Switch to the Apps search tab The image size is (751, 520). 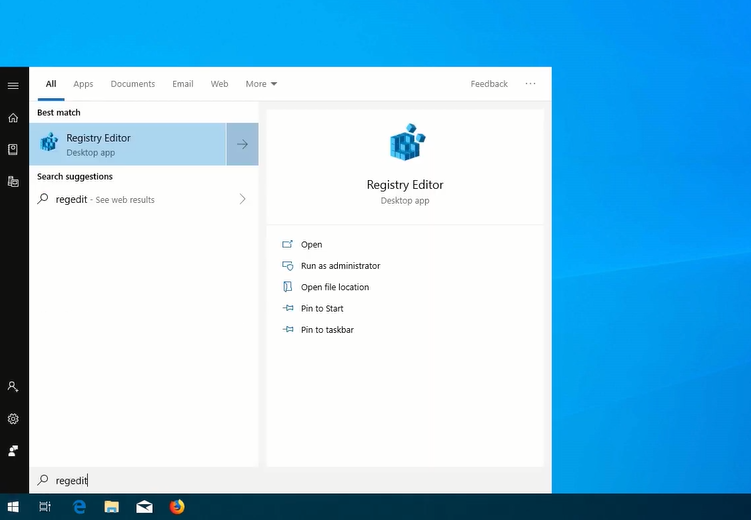click(x=83, y=84)
